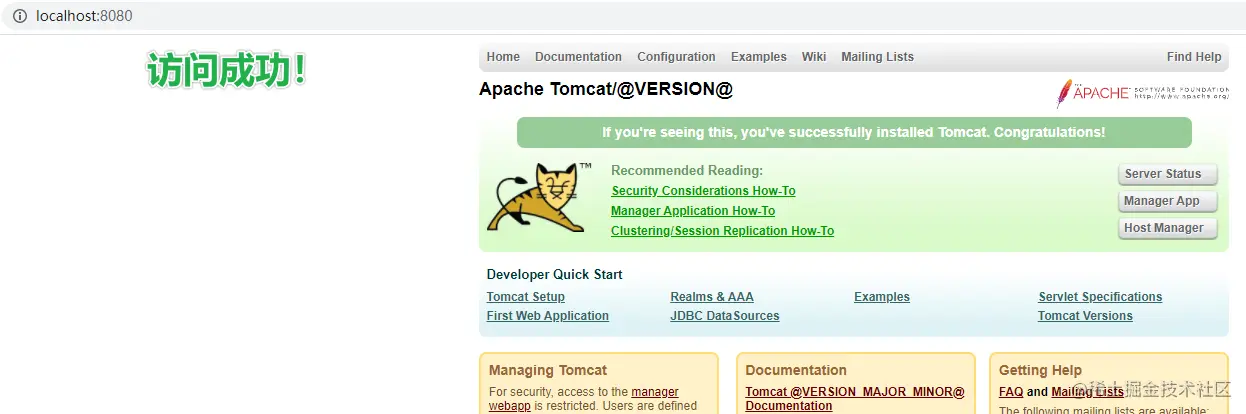The height and width of the screenshot is (414, 1246).
Task: Open Tomcat @VERSION_MAJOR_MINOR@ Documentation link
Action: click(855, 399)
